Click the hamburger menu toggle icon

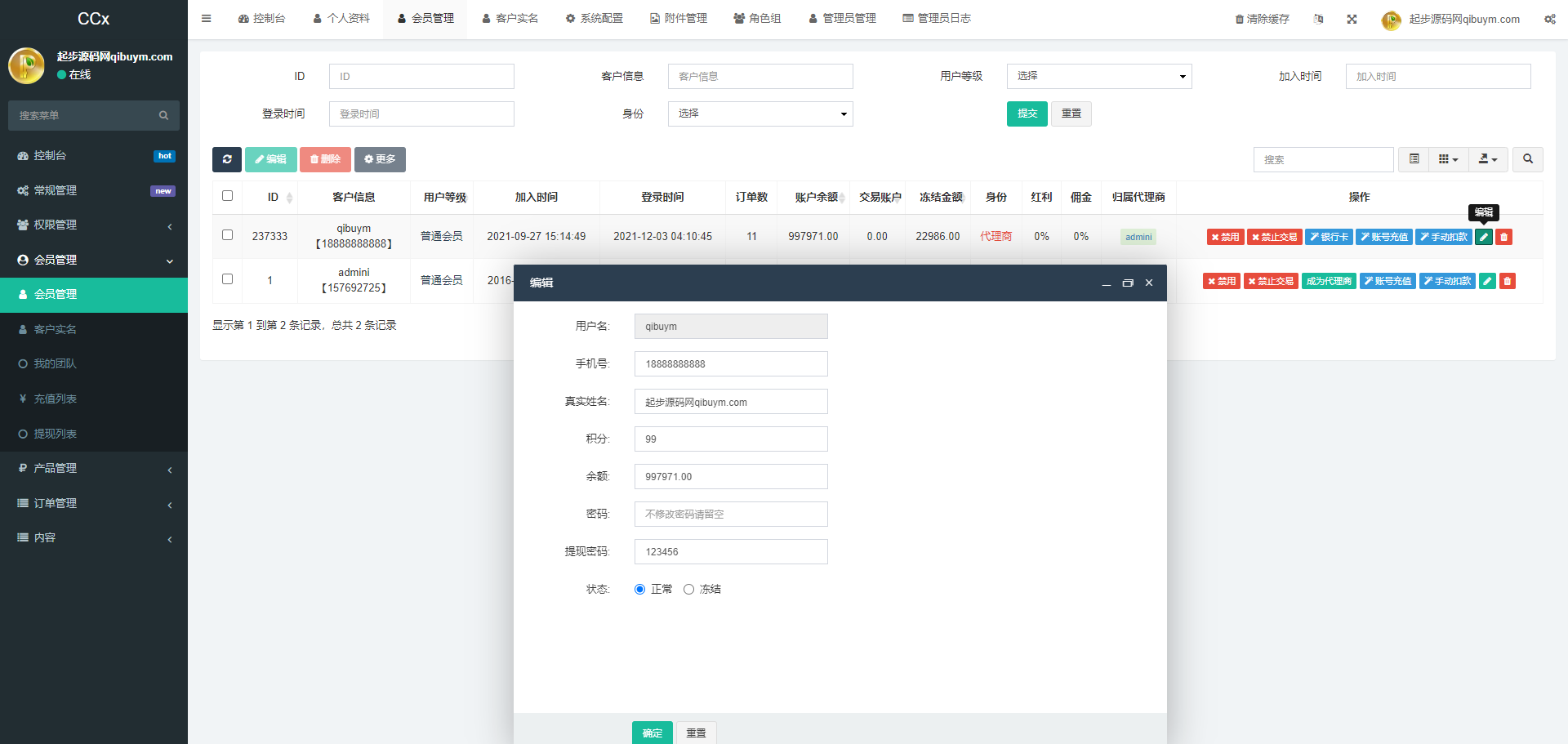[x=207, y=18]
